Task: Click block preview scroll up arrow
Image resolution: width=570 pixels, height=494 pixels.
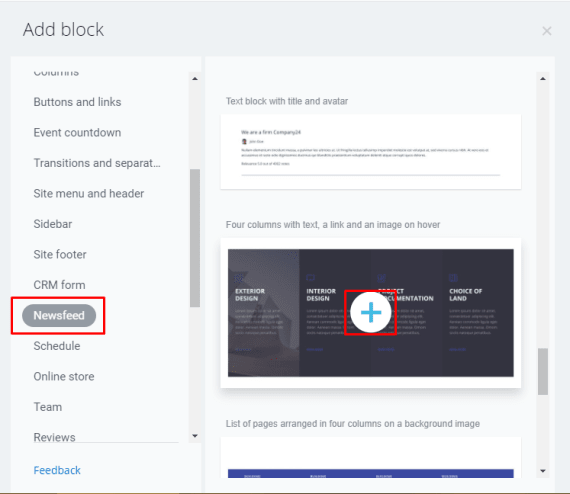Action: 543,79
